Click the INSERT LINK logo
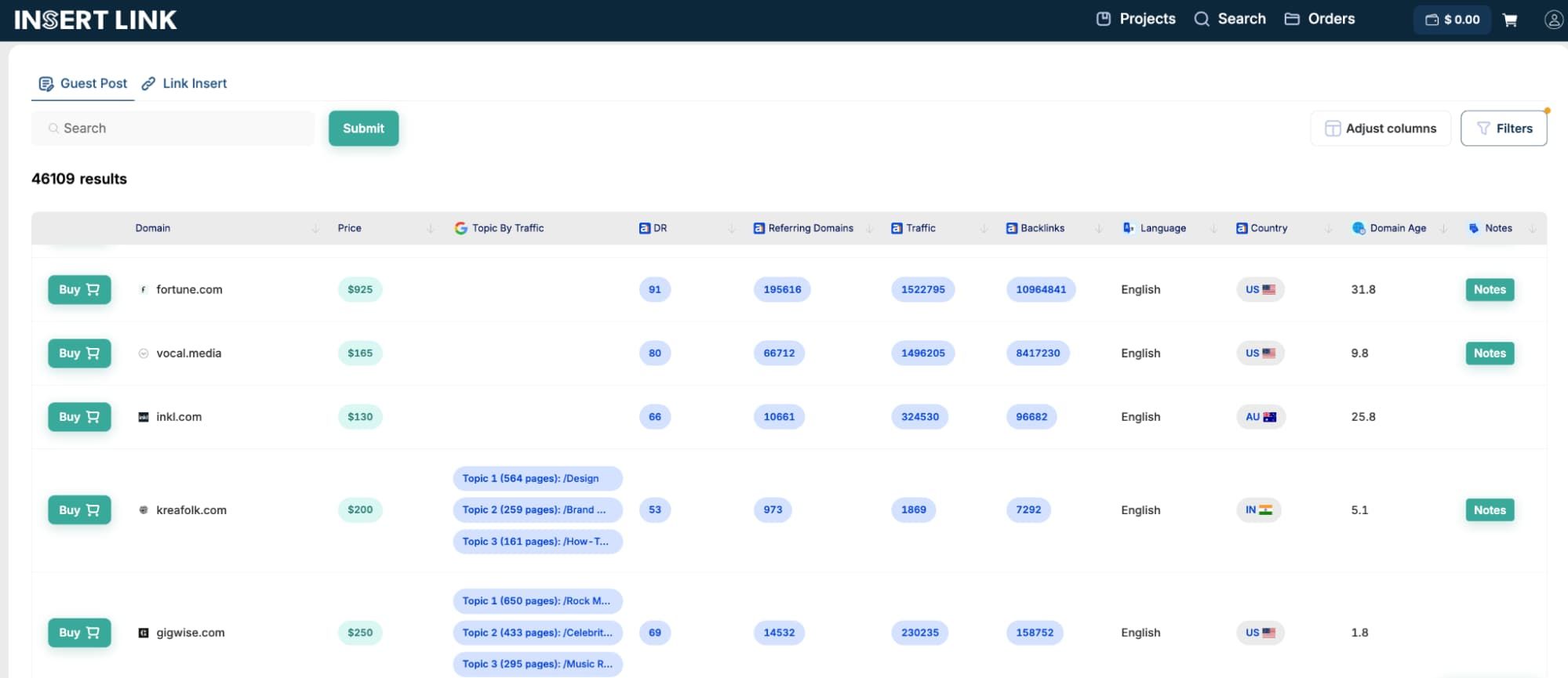1568x678 pixels. click(x=96, y=20)
